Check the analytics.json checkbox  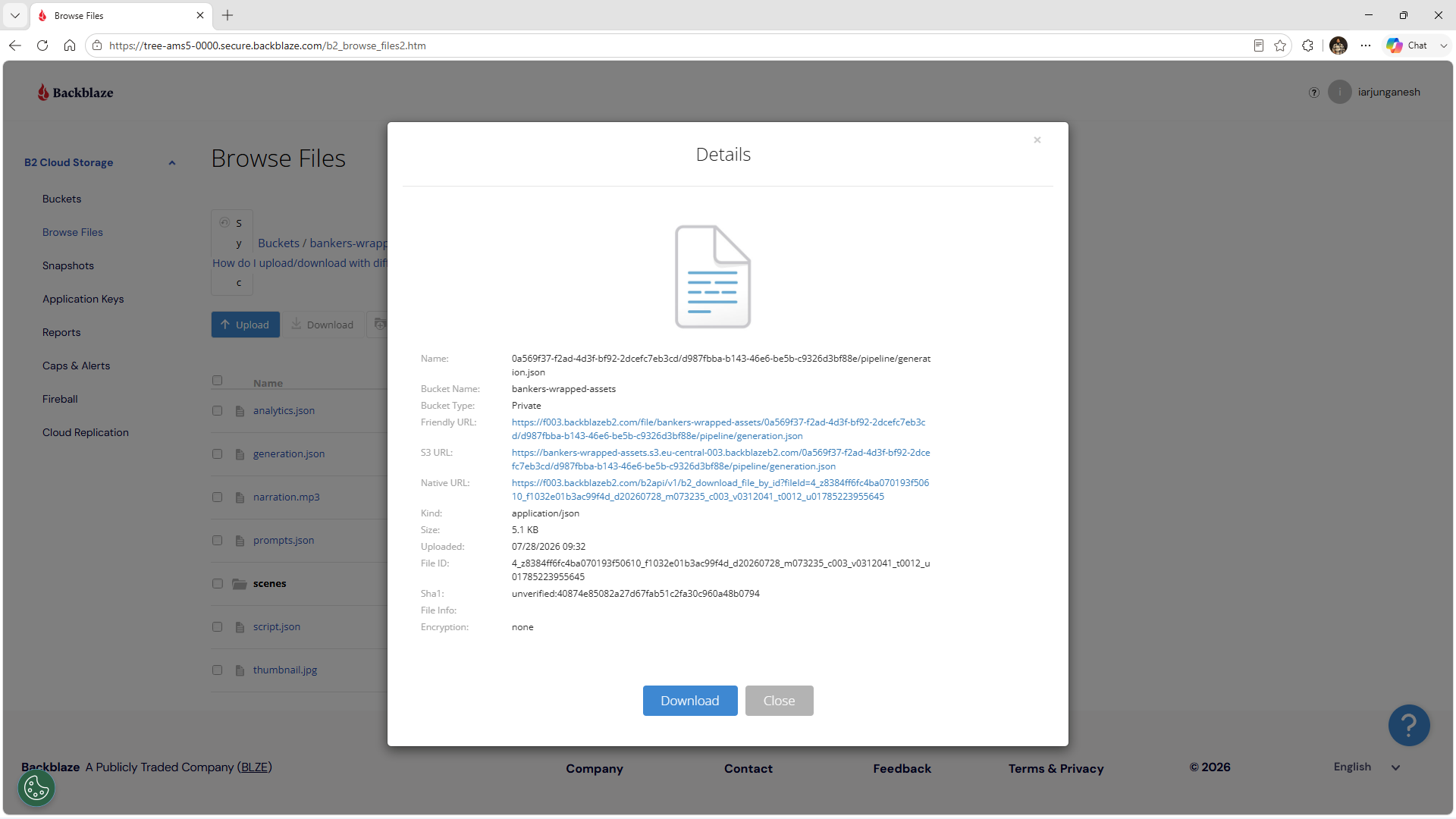point(217,411)
